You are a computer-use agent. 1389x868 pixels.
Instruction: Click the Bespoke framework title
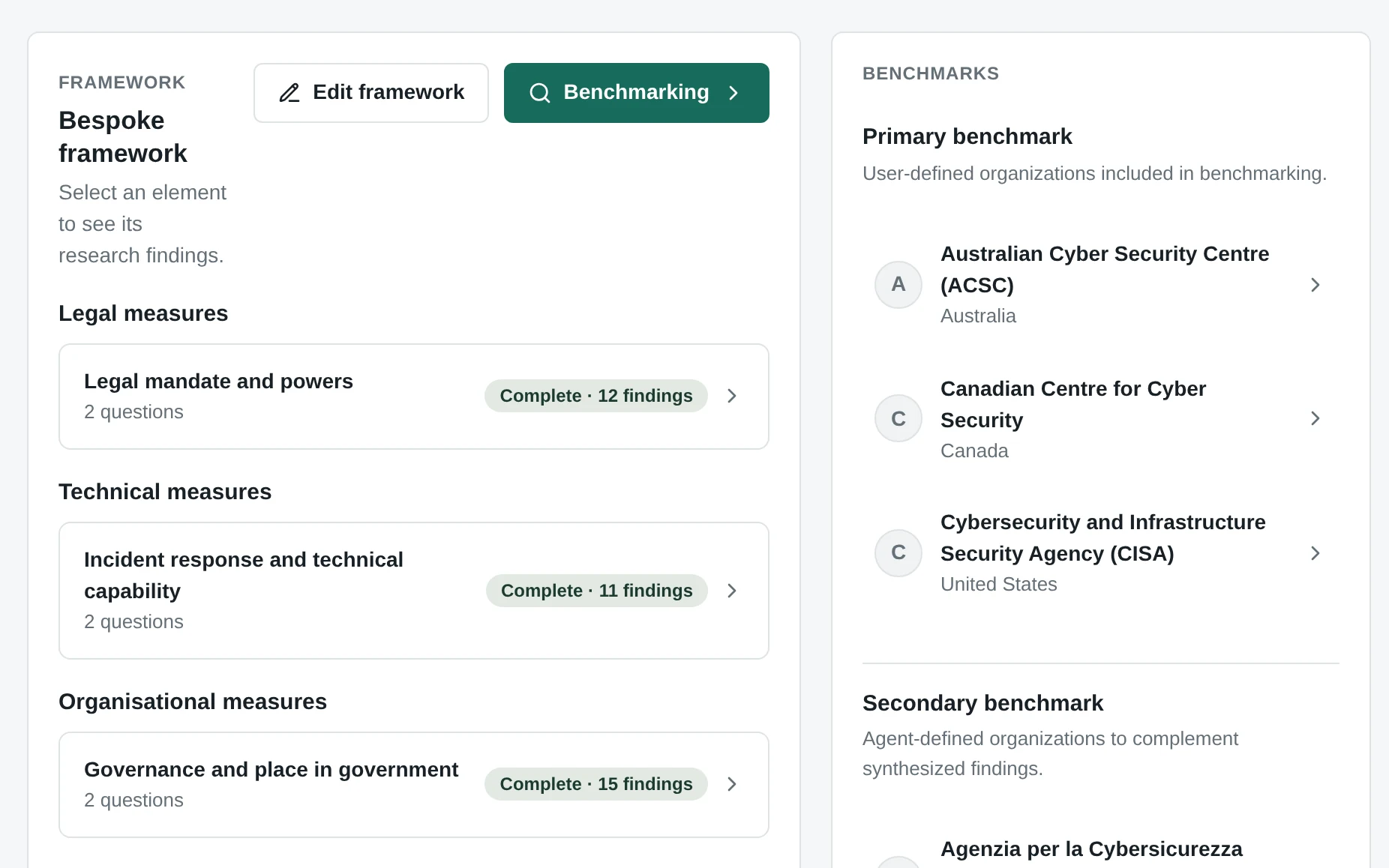pos(123,136)
